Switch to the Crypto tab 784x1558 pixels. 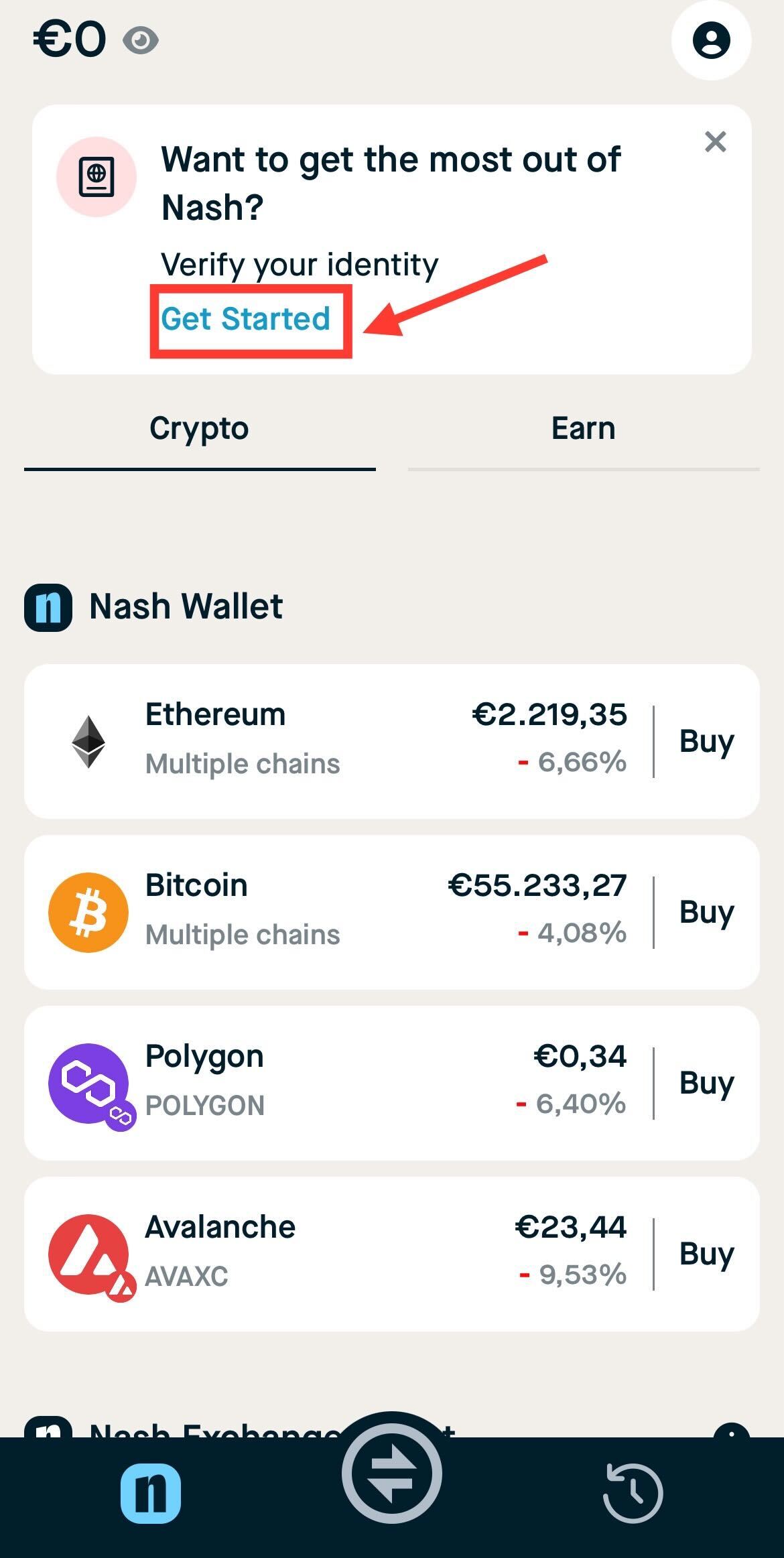200,429
